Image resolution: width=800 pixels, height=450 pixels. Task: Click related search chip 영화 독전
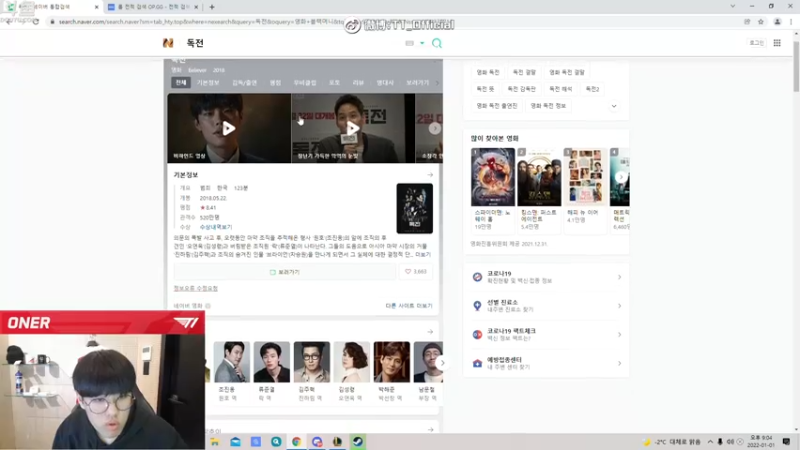coord(488,72)
